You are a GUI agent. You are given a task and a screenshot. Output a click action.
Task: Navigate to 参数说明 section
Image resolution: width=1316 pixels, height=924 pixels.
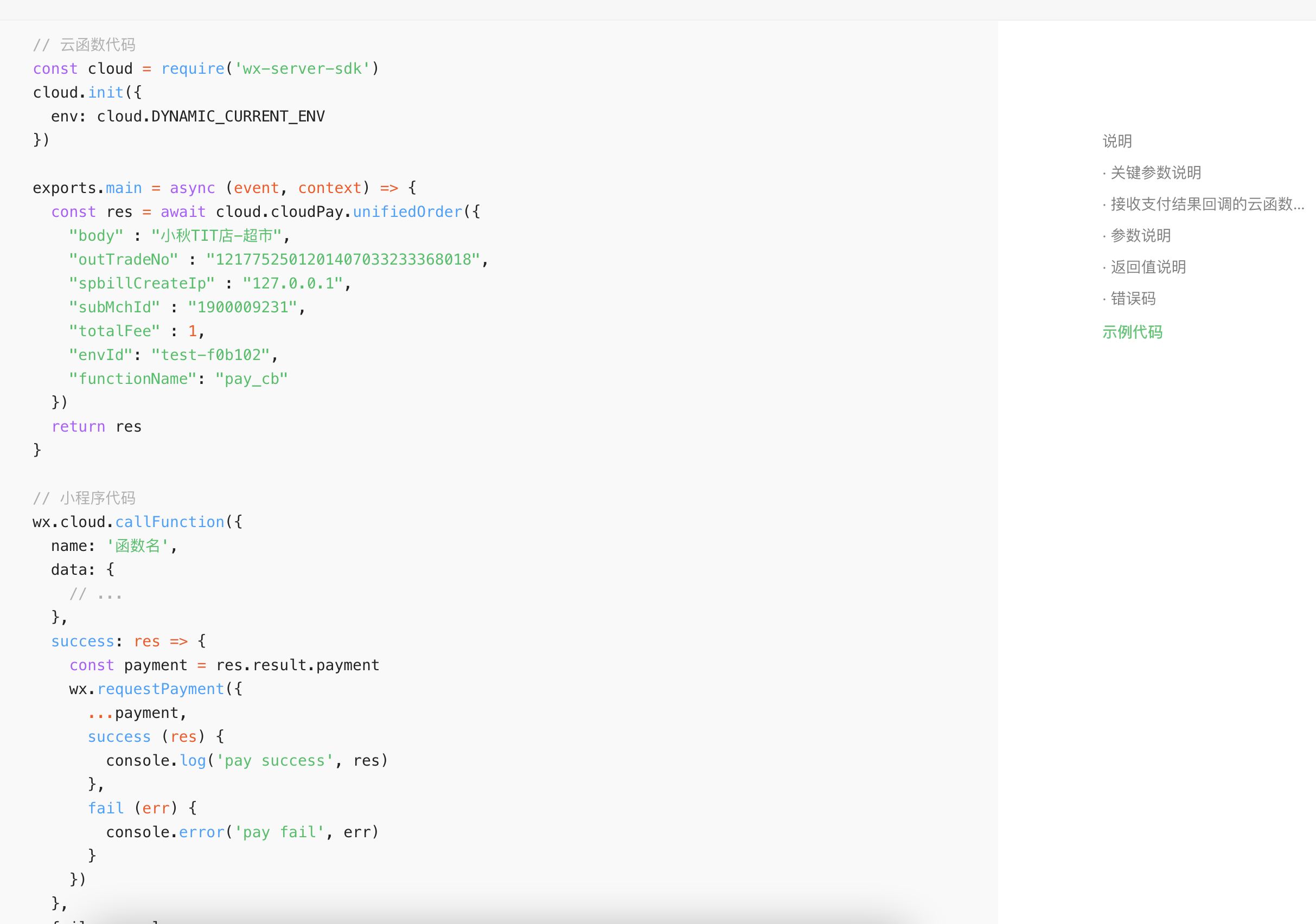(x=1140, y=235)
